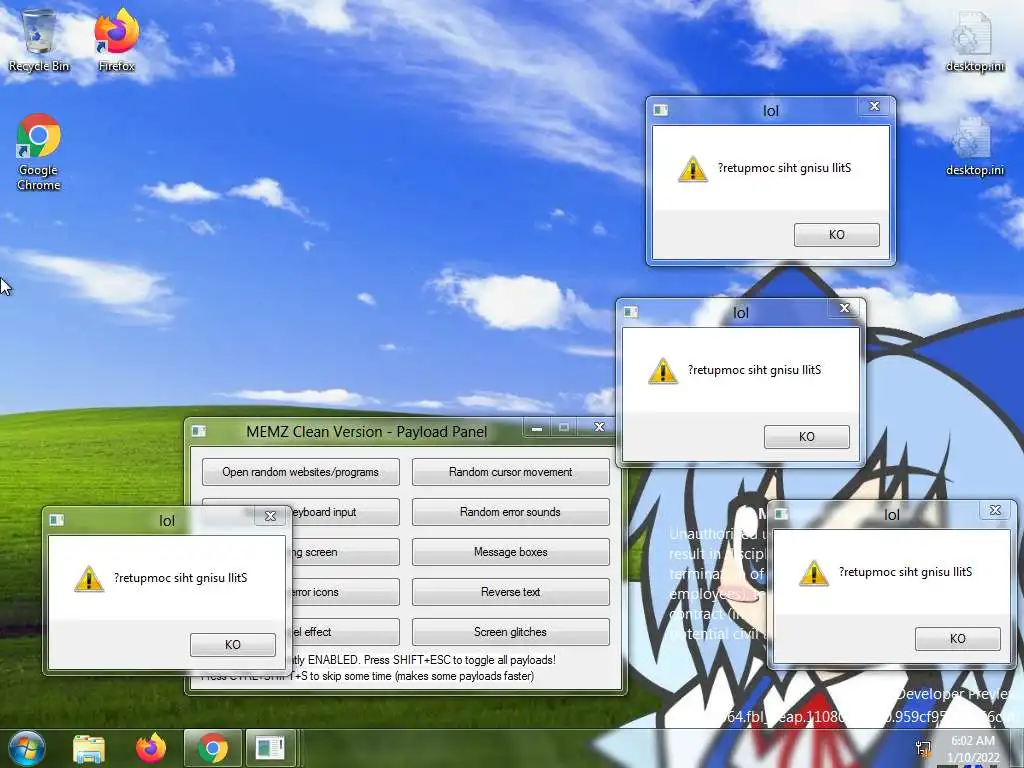Click KO in lol dialog beside Random cursor movement
Screen dimensions: 1024x768
click(x=807, y=437)
